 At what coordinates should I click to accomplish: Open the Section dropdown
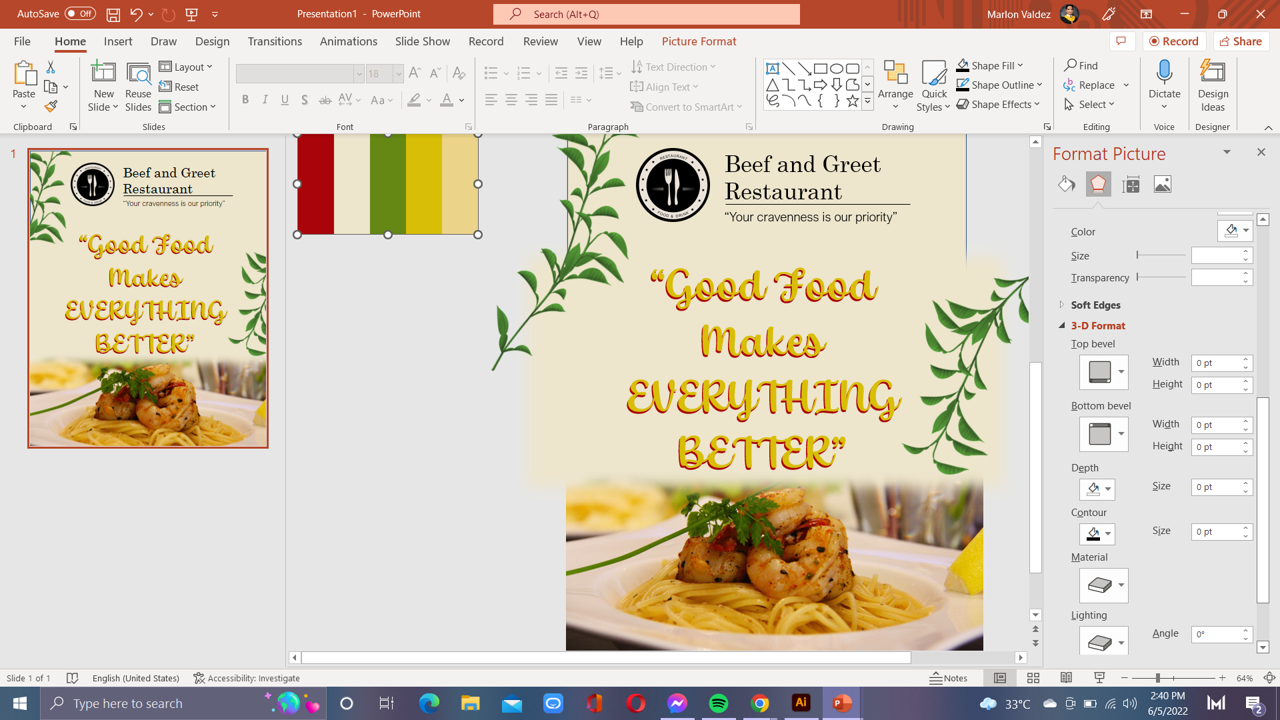(x=187, y=107)
